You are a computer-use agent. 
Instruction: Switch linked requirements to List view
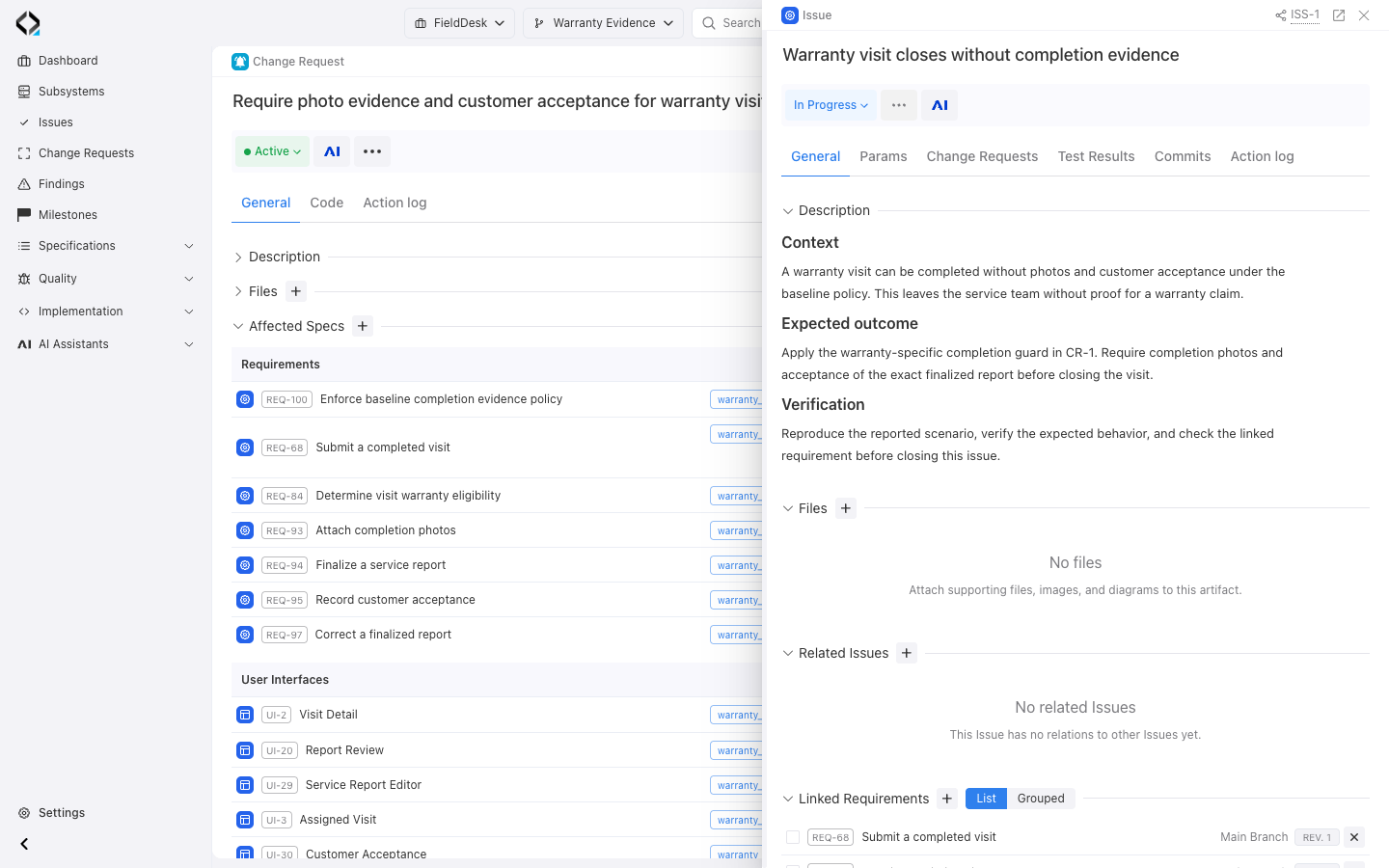[x=986, y=799]
